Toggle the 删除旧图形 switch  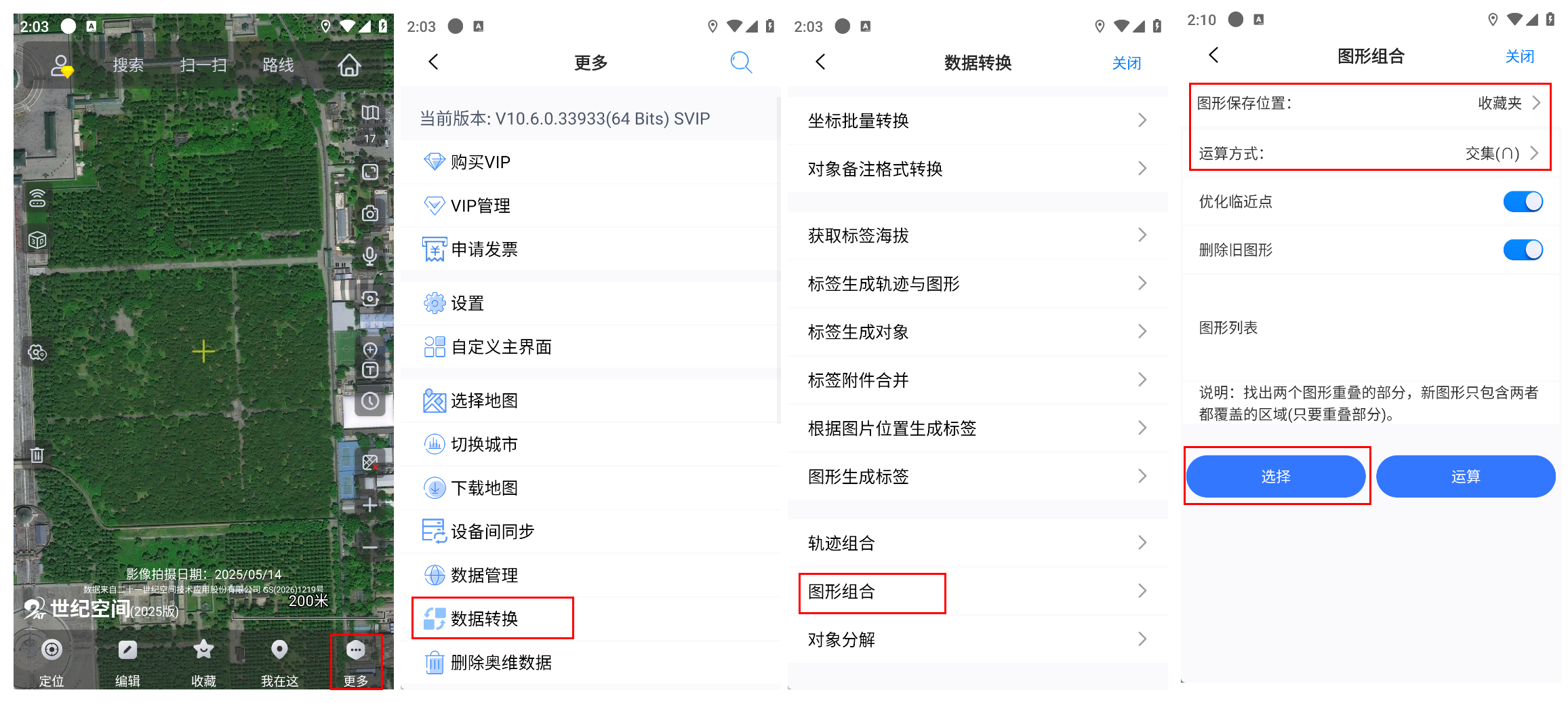tap(1523, 249)
